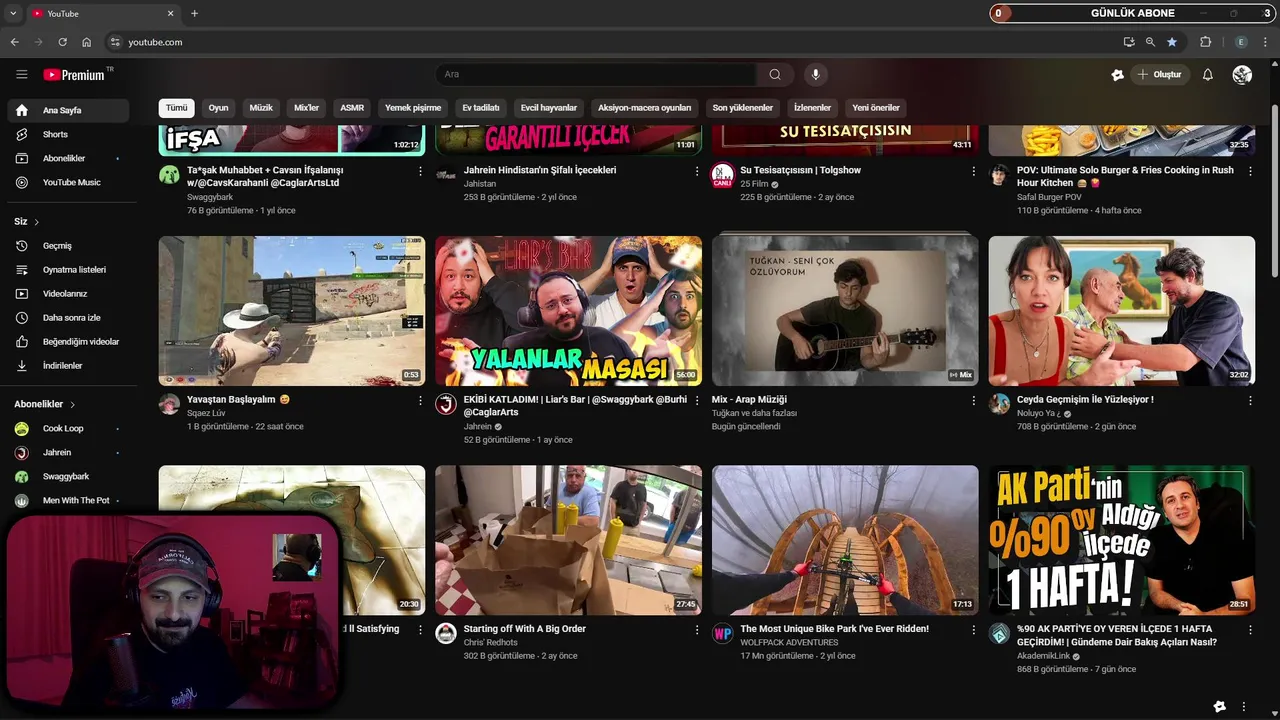Open the bike park video thumbnail
Image resolution: width=1280 pixels, height=720 pixels.
(x=845, y=540)
